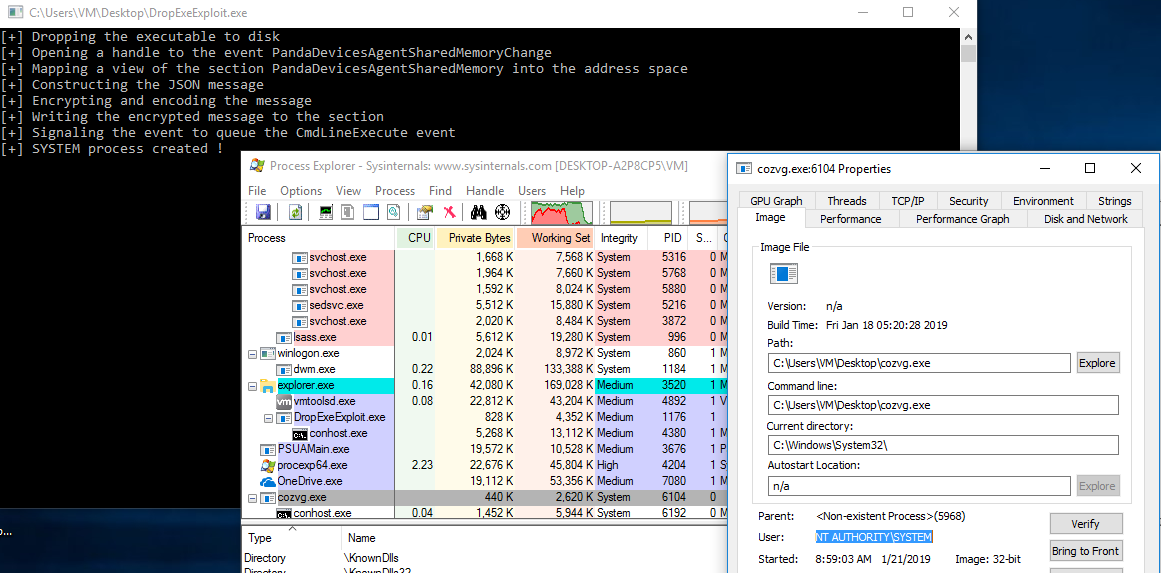This screenshot has height=573, width=1161.
Task: Click the DropExeExploit console title bar icon
Action: tap(15, 13)
